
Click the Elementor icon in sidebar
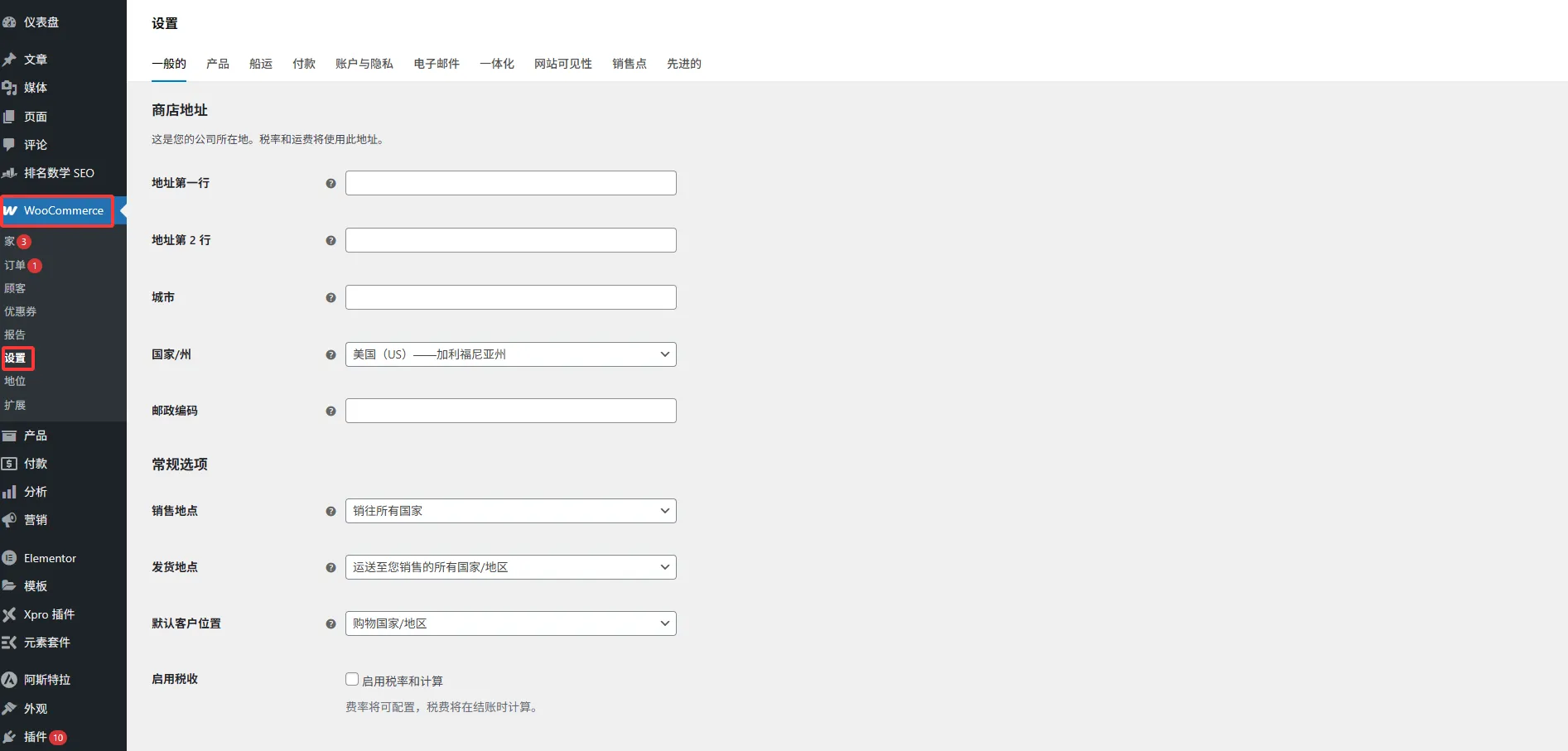10,558
